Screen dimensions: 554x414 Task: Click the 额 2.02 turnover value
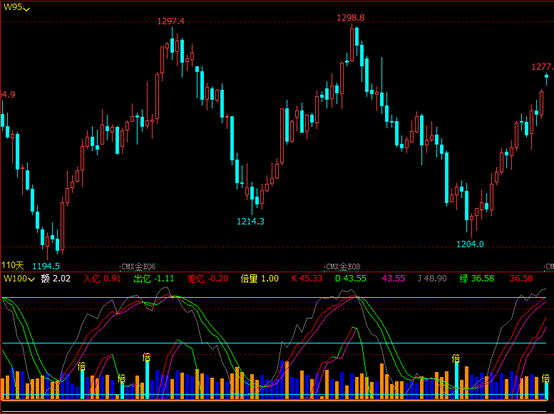click(55, 279)
